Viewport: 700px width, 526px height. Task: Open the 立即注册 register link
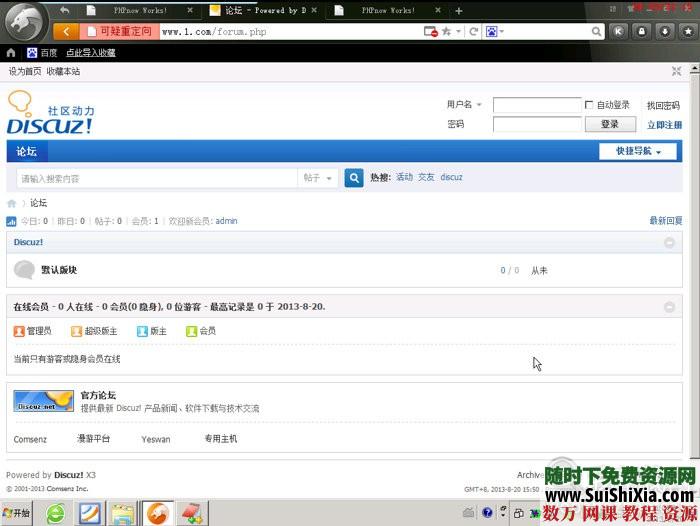[x=664, y=125]
